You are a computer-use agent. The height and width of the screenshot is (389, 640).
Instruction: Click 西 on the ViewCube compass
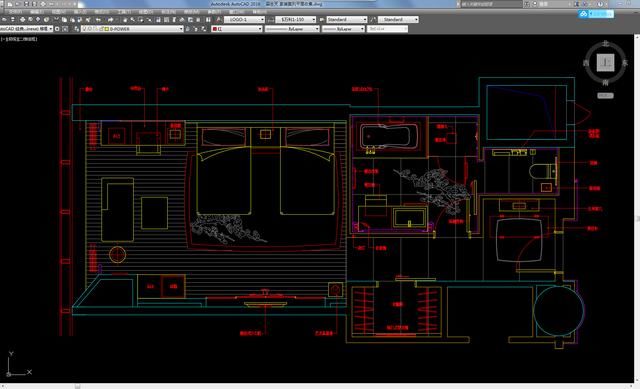click(587, 63)
